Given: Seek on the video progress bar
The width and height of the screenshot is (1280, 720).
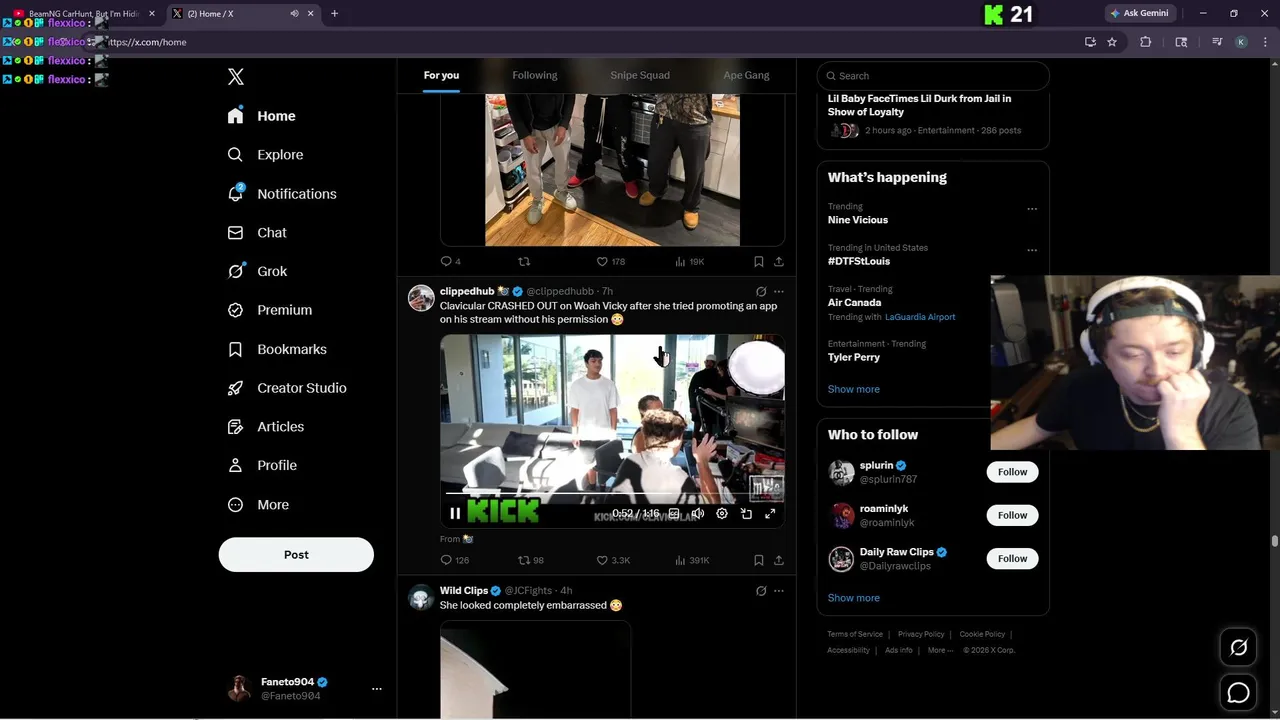Looking at the screenshot, I should coord(611,493).
